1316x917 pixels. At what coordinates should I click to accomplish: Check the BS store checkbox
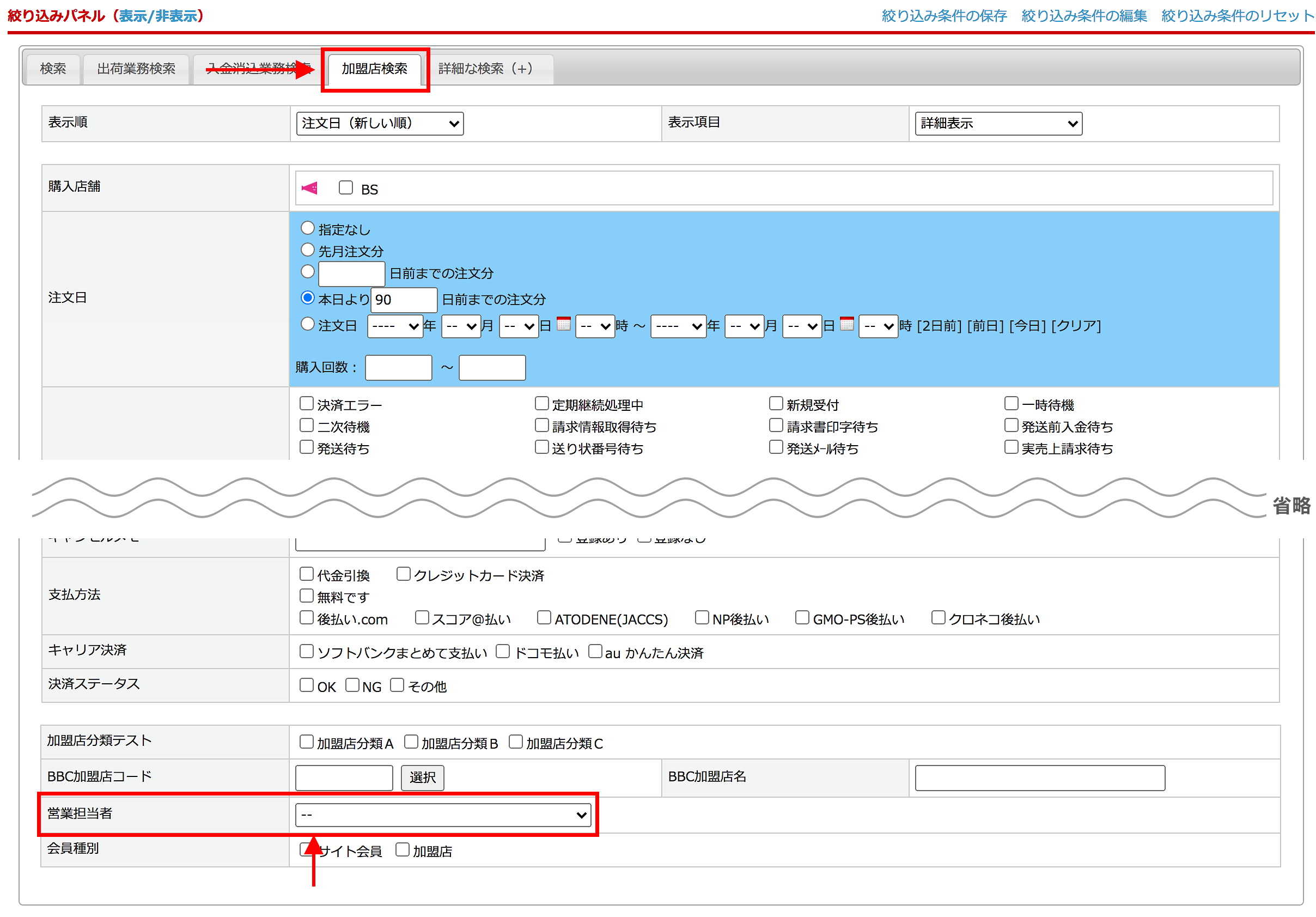pyautogui.click(x=346, y=188)
